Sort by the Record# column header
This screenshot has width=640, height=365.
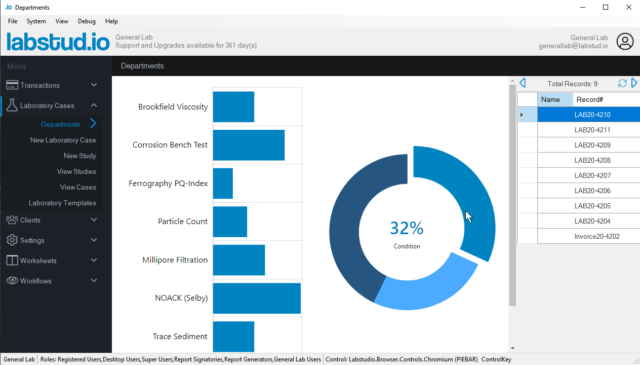coord(606,100)
